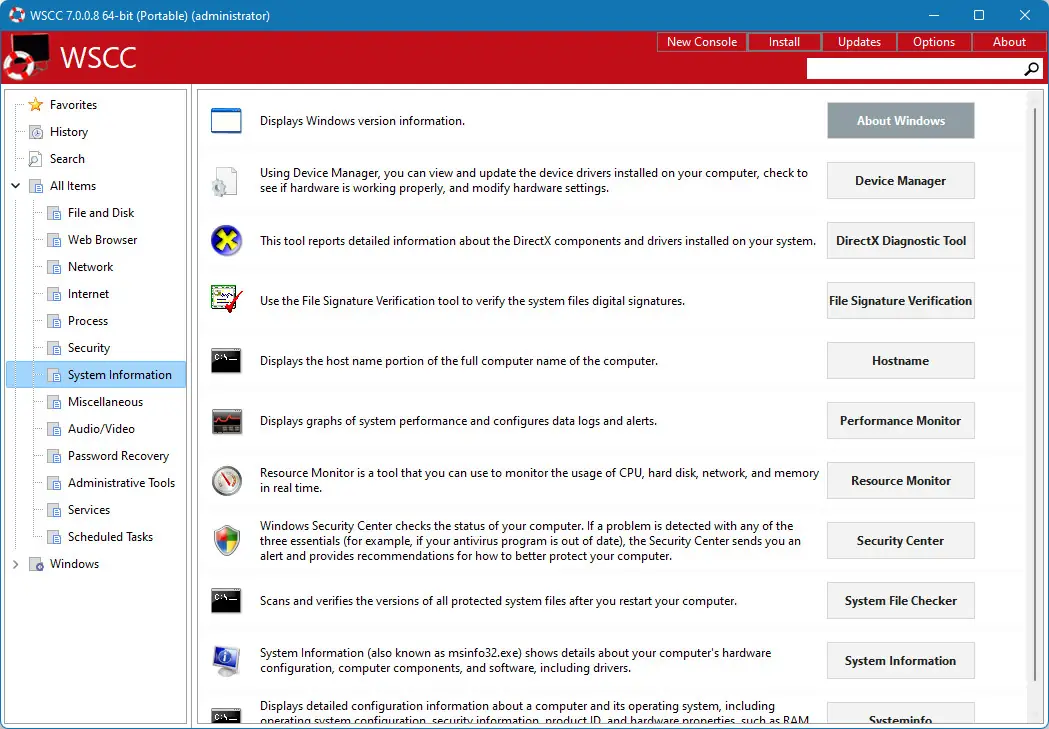Click the Performance Monitor graph icon
Viewport: 1049px width, 729px height.
(227, 421)
